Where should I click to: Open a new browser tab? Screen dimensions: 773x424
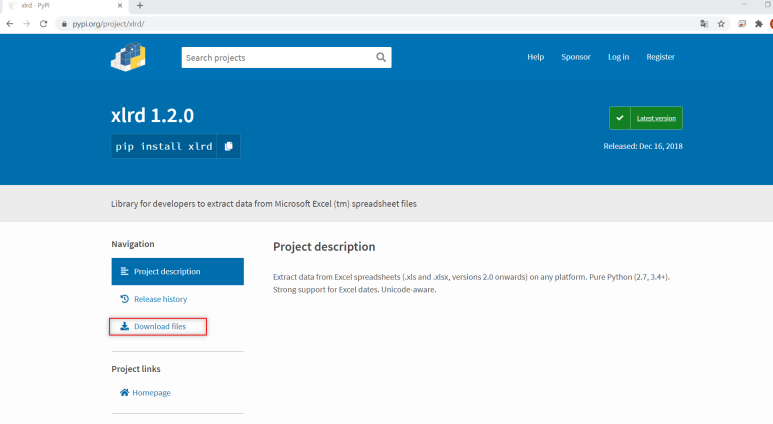140,5
